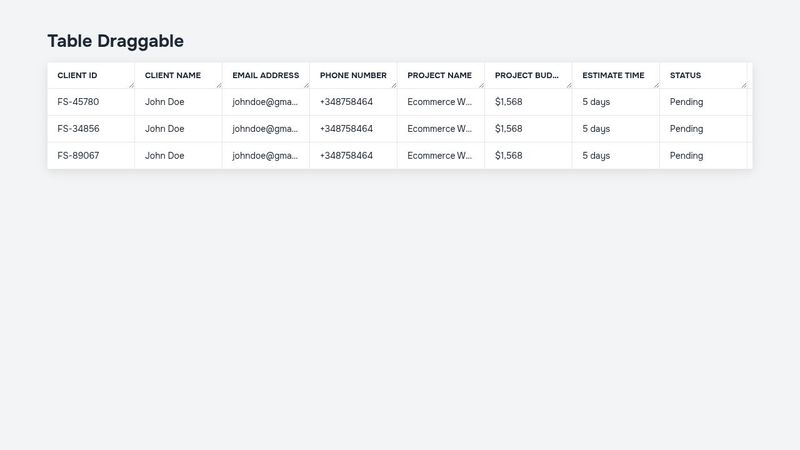Screen dimensions: 800x450
Task: Click the resize handle on Phone Number header
Action: (x=393, y=85)
